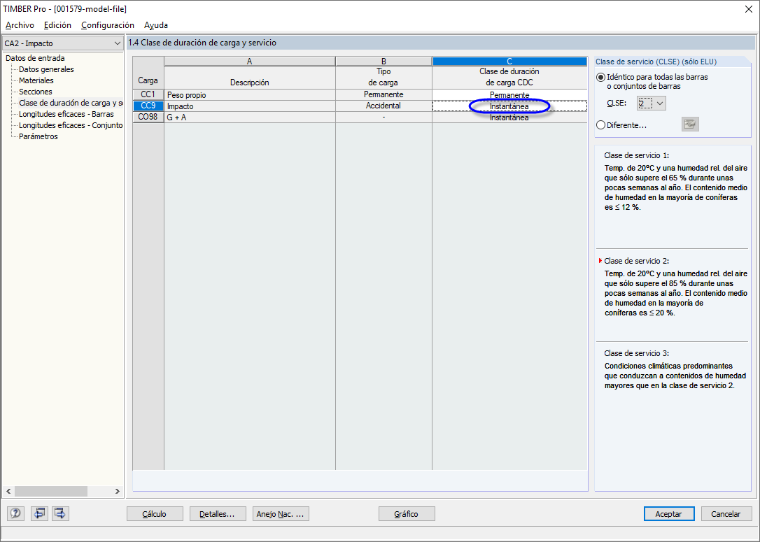The image size is (760, 542).
Task: Open the Archivo menu
Action: [20, 25]
